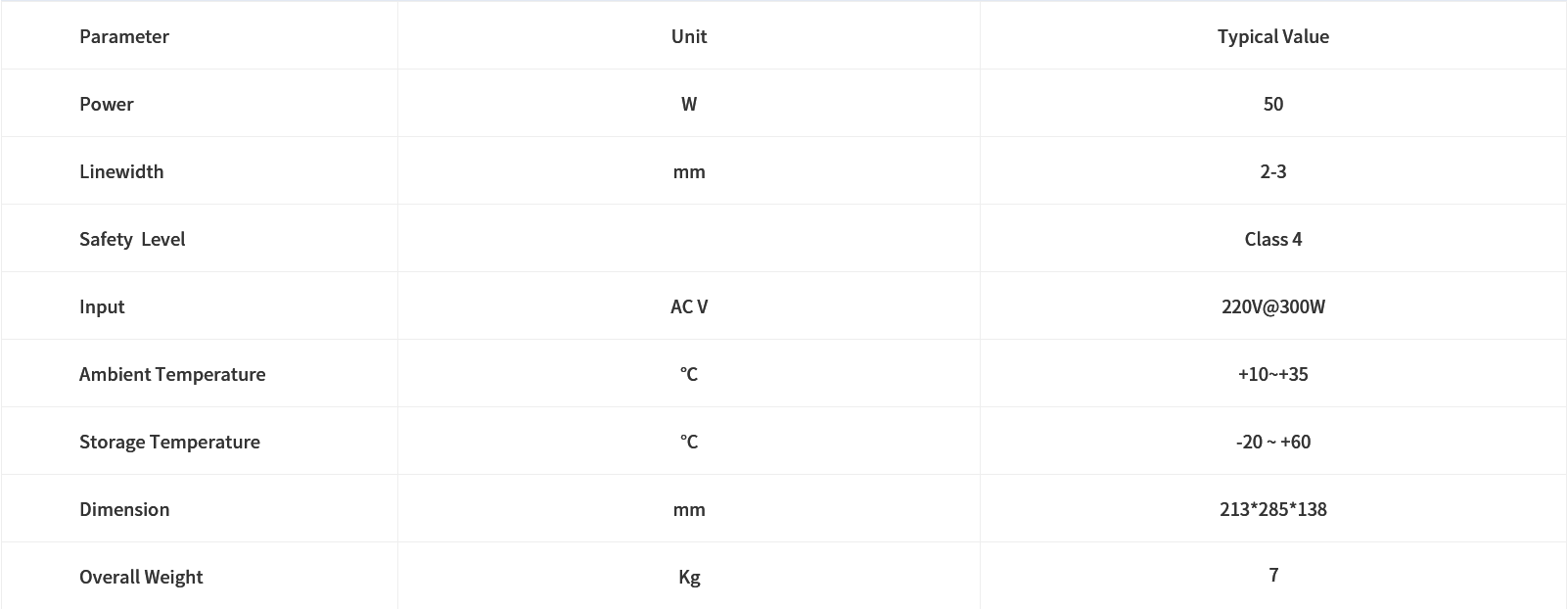This screenshot has width=1568, height=609.
Task: Click the Typical Value column header
Action: tap(1273, 36)
